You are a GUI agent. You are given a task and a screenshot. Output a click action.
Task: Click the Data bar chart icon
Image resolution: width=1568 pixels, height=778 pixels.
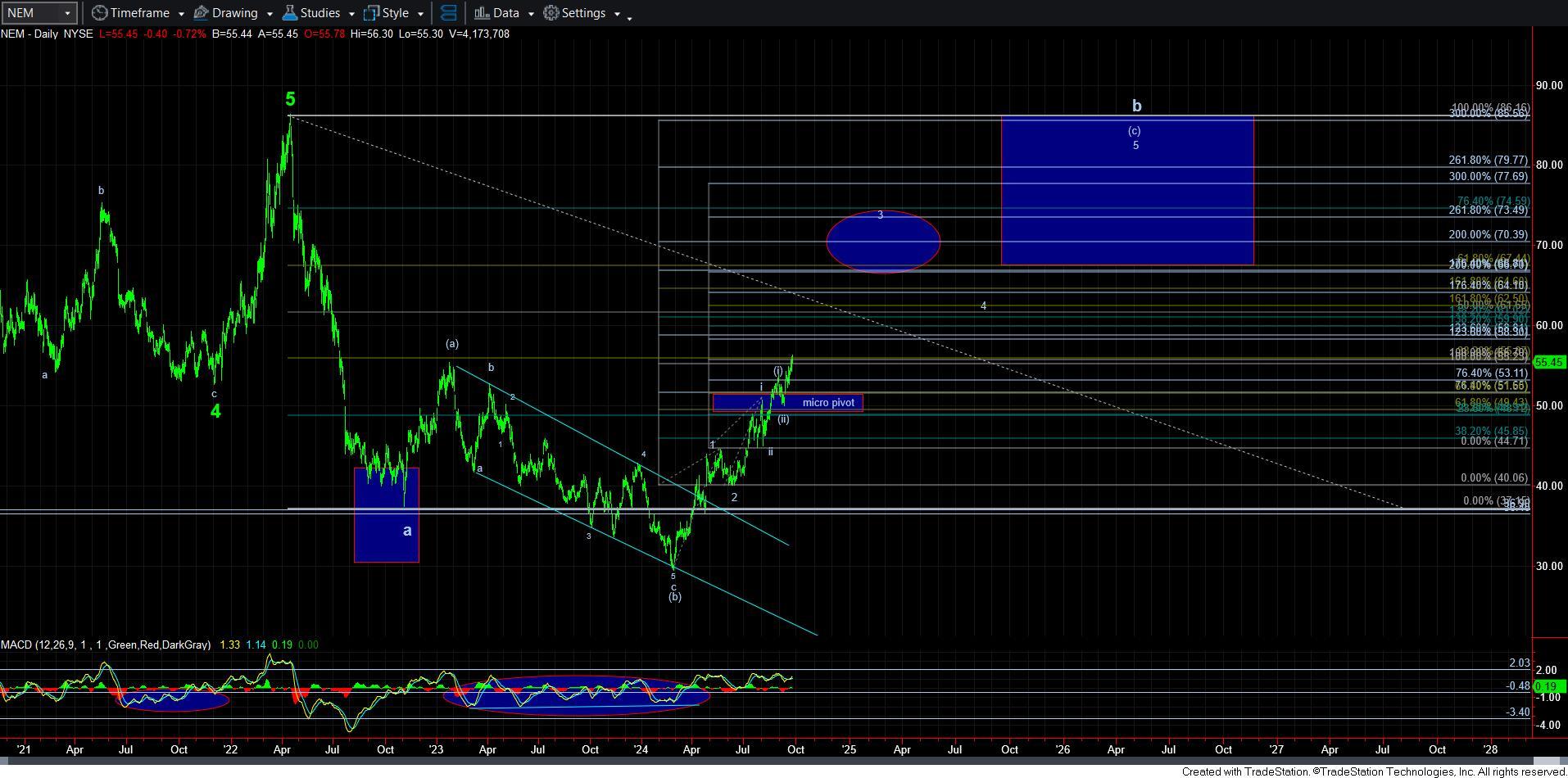pos(482,13)
